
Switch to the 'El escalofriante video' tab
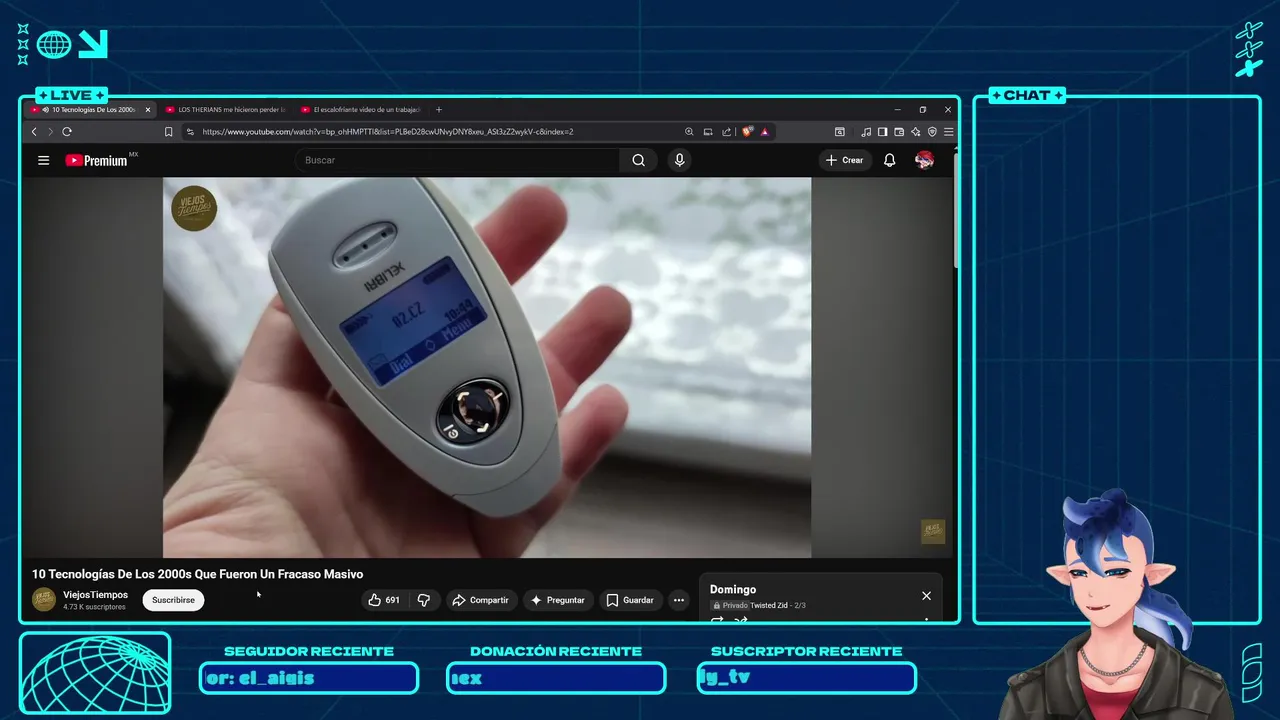(x=361, y=110)
